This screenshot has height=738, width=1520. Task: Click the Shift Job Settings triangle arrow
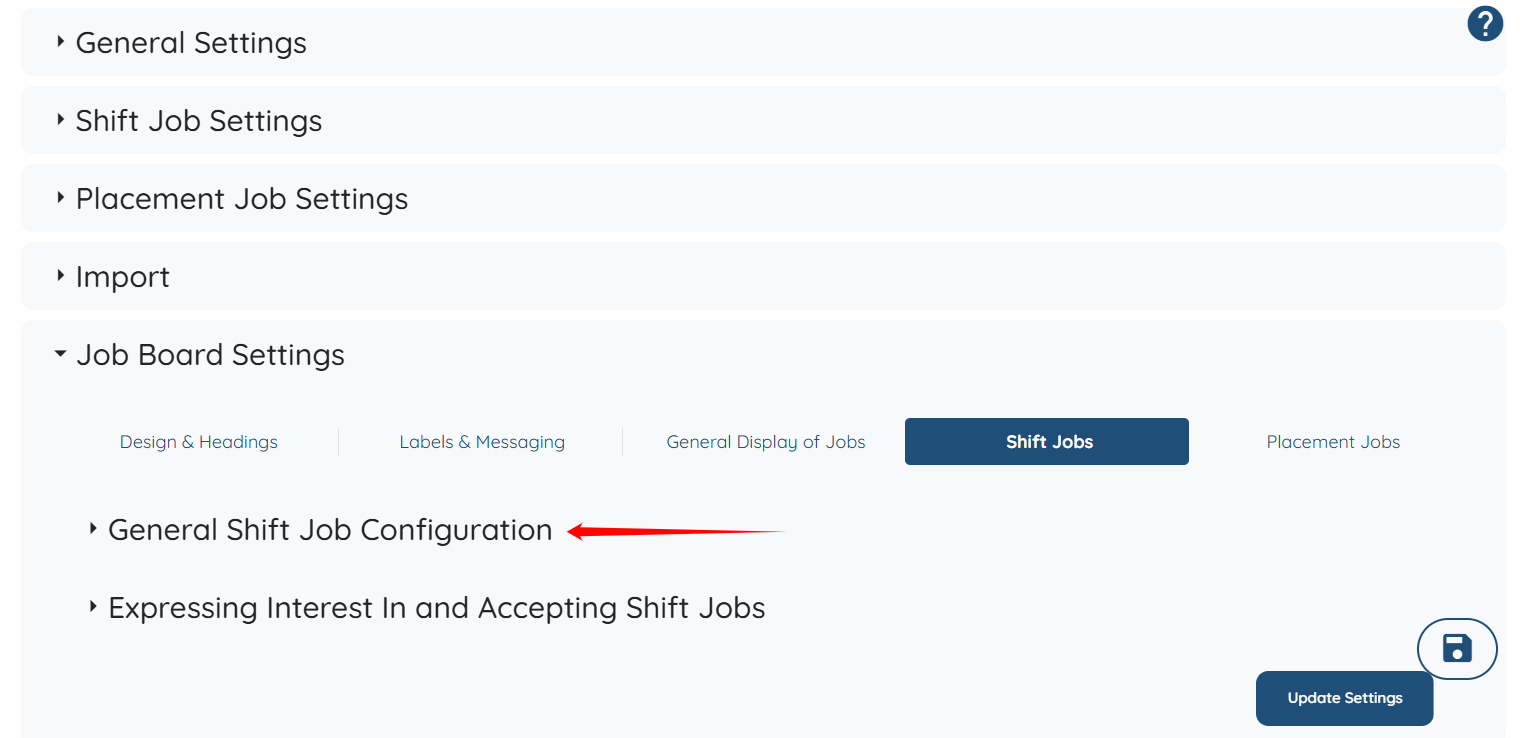click(61, 120)
